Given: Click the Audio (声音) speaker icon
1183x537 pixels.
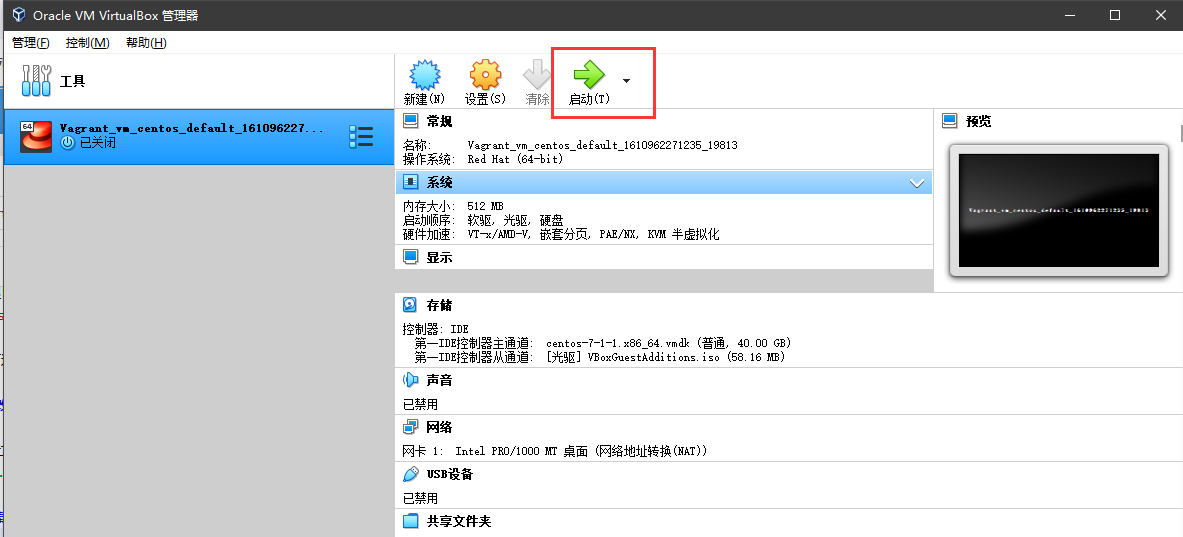Looking at the screenshot, I should 410,380.
